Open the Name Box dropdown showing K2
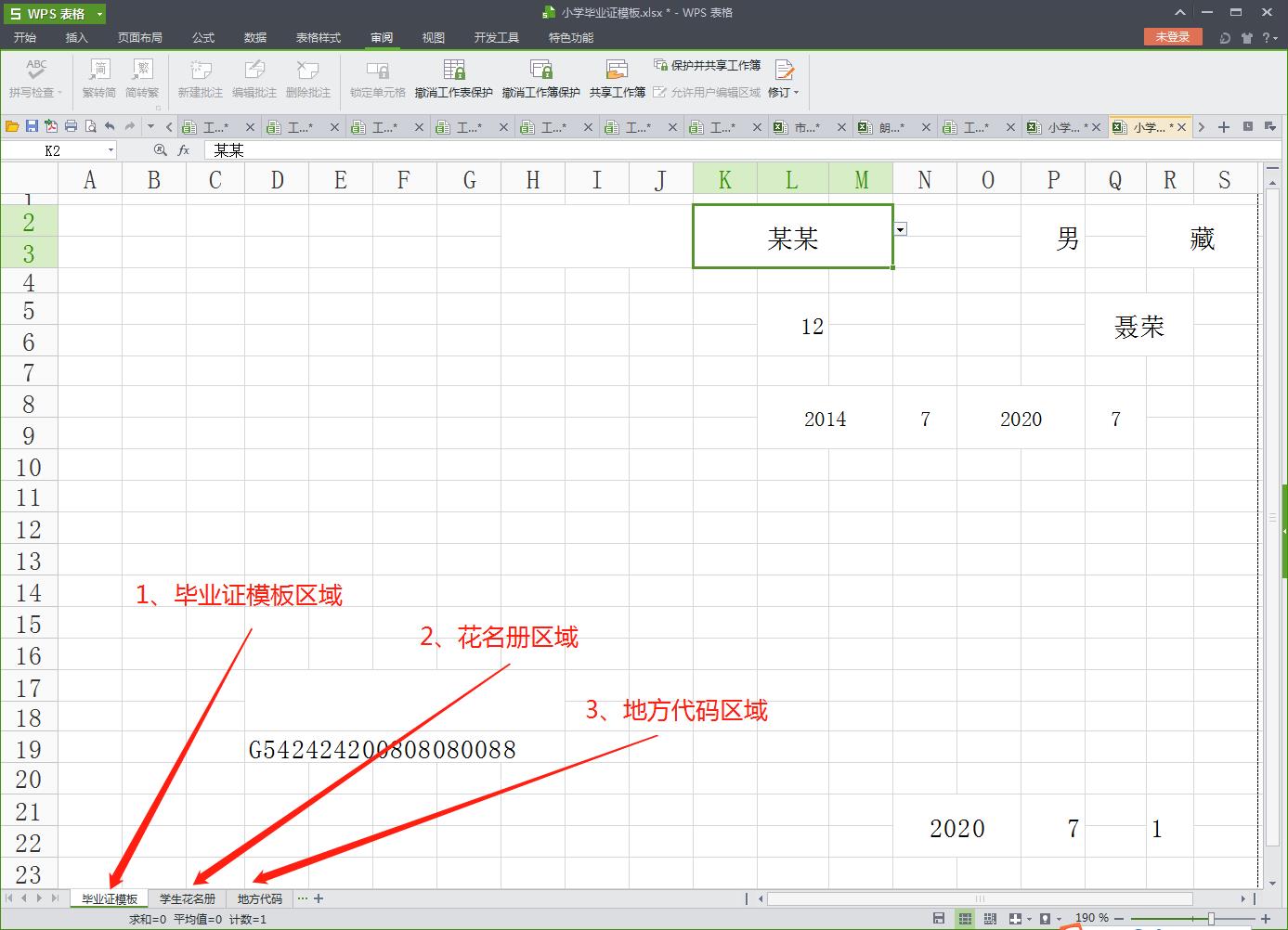The width and height of the screenshot is (1288, 930). [x=111, y=150]
